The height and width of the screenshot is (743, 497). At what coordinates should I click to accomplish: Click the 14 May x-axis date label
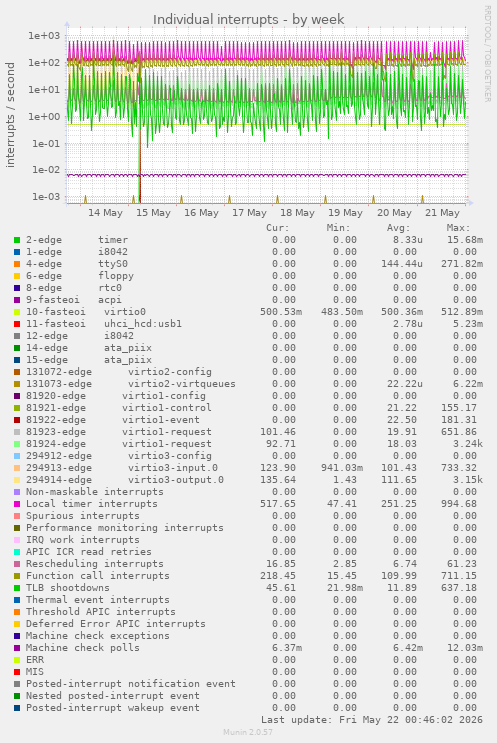tap(105, 213)
